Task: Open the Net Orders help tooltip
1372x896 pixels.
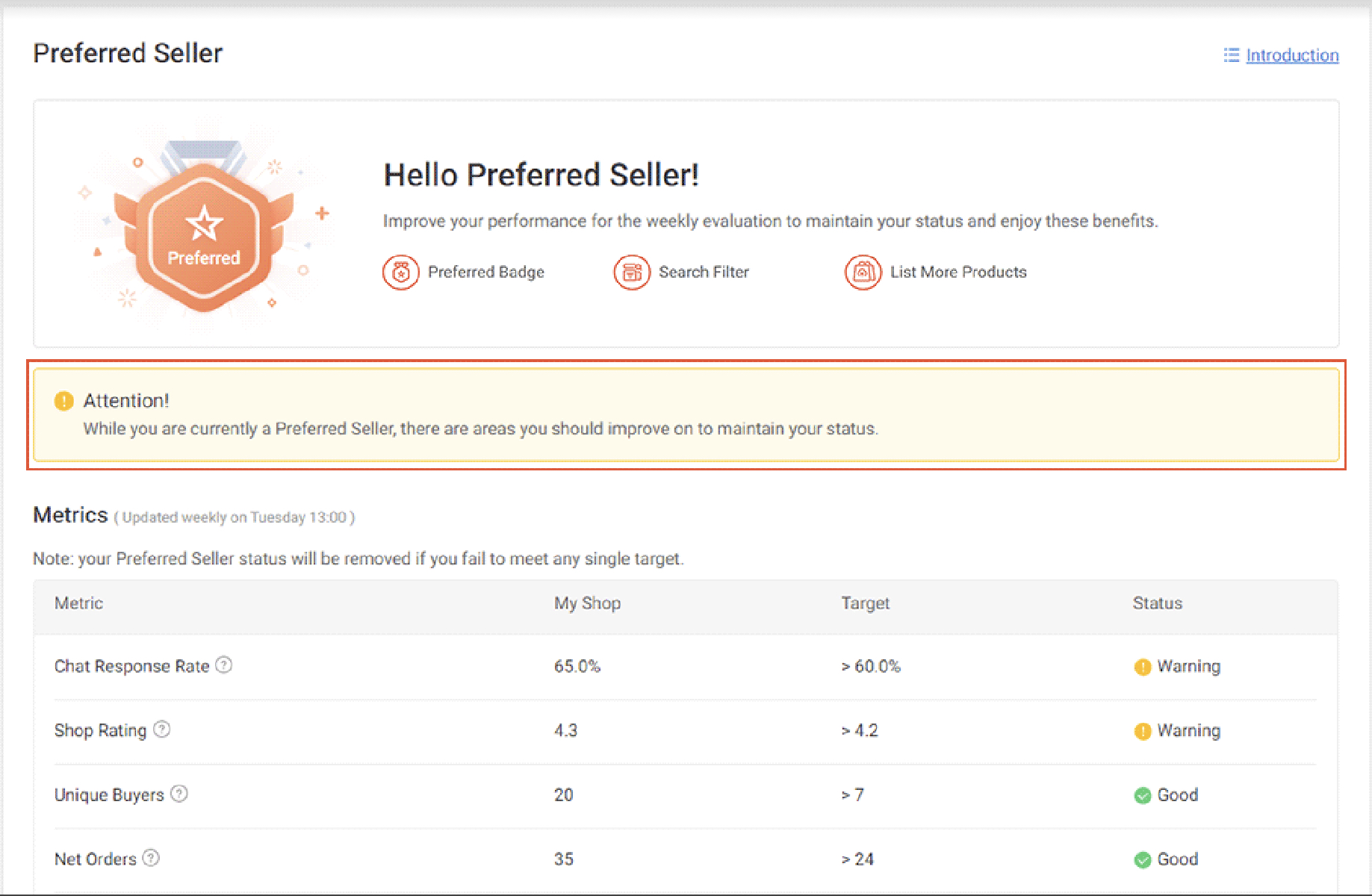Action: tap(152, 859)
